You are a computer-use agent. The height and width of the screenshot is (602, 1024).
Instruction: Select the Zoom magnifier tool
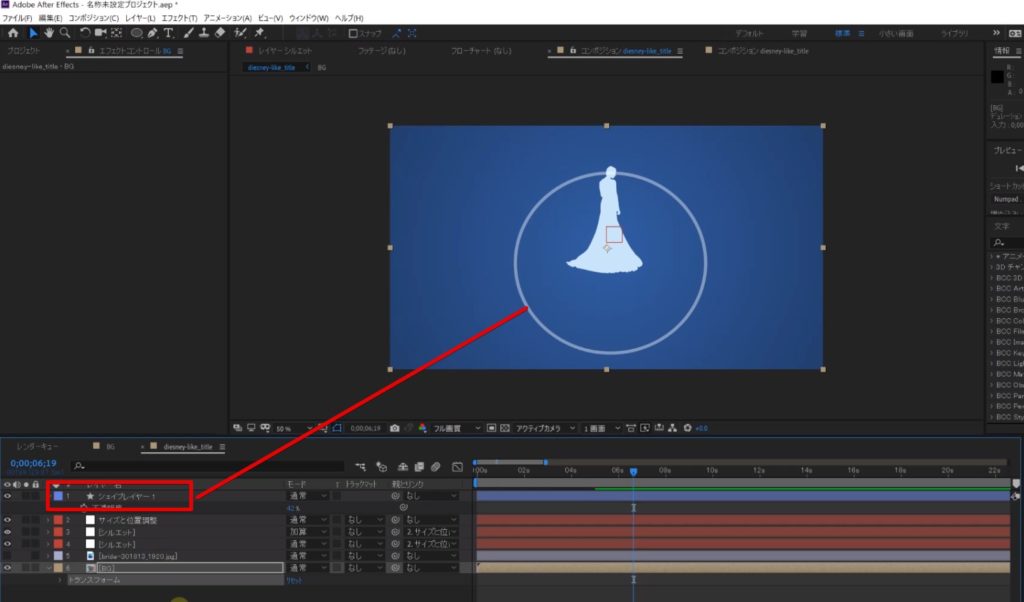click(65, 33)
